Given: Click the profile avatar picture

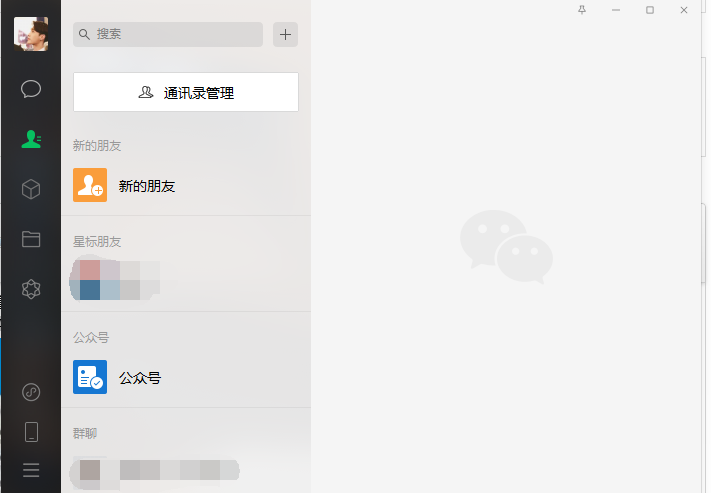Looking at the screenshot, I should click(31, 34).
